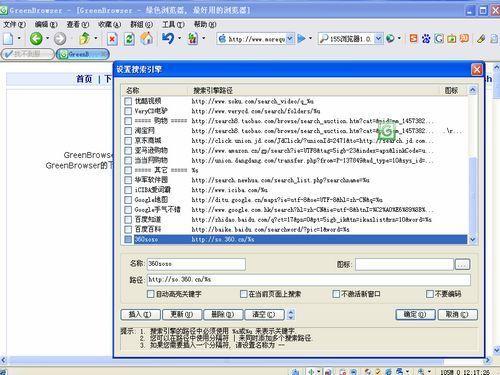The height and width of the screenshot is (375, 500).
Task: Select the 360soso list row
Action: [x=295, y=239]
